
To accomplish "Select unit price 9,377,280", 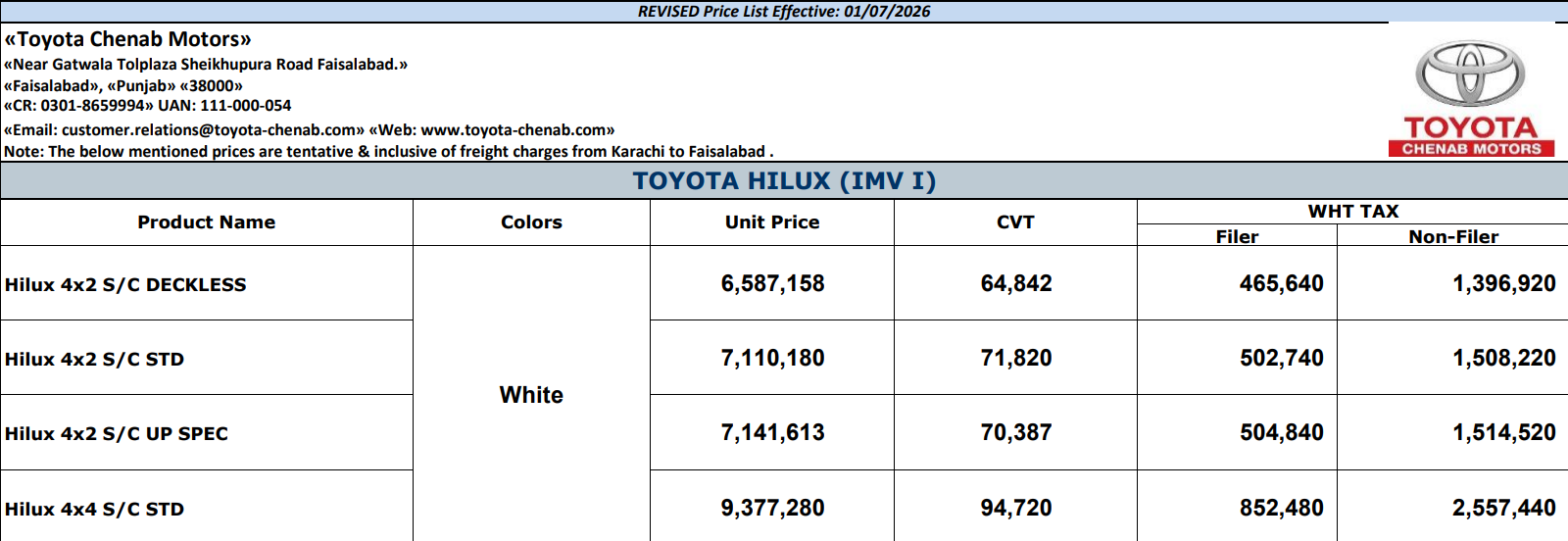I will tap(772, 509).
